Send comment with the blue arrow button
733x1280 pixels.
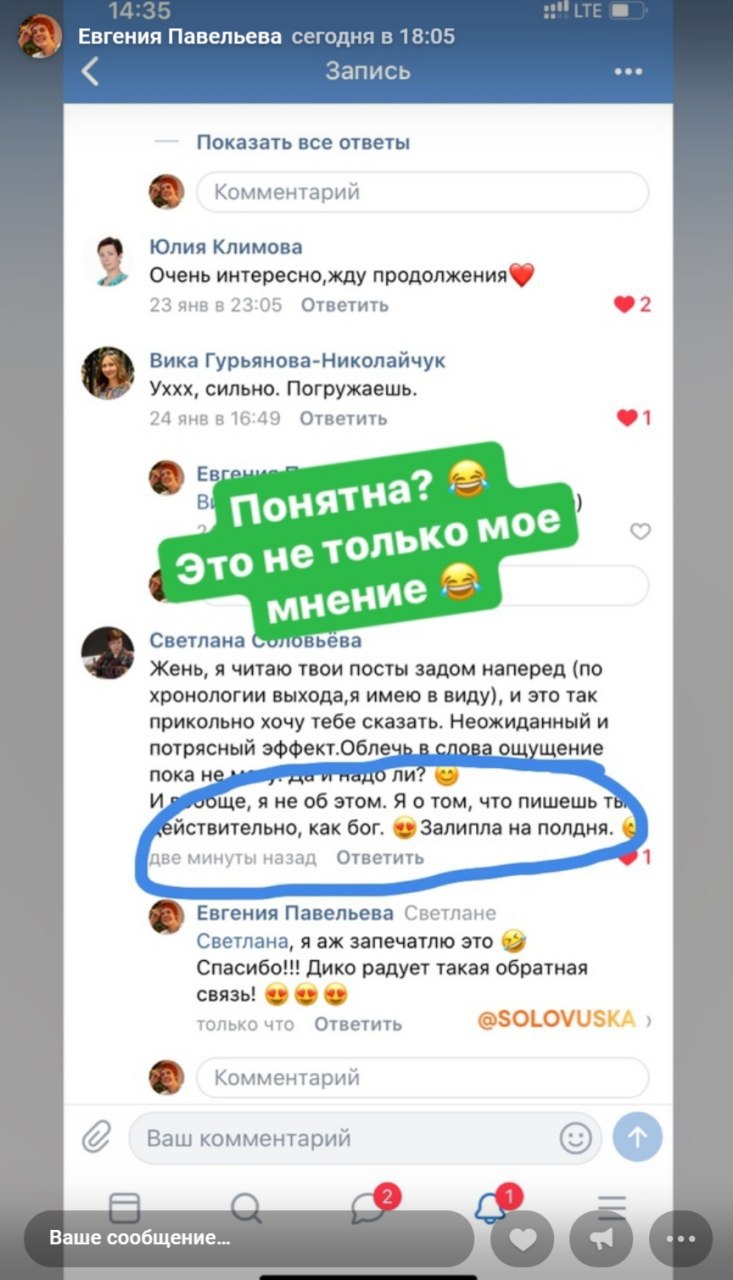[637, 1137]
